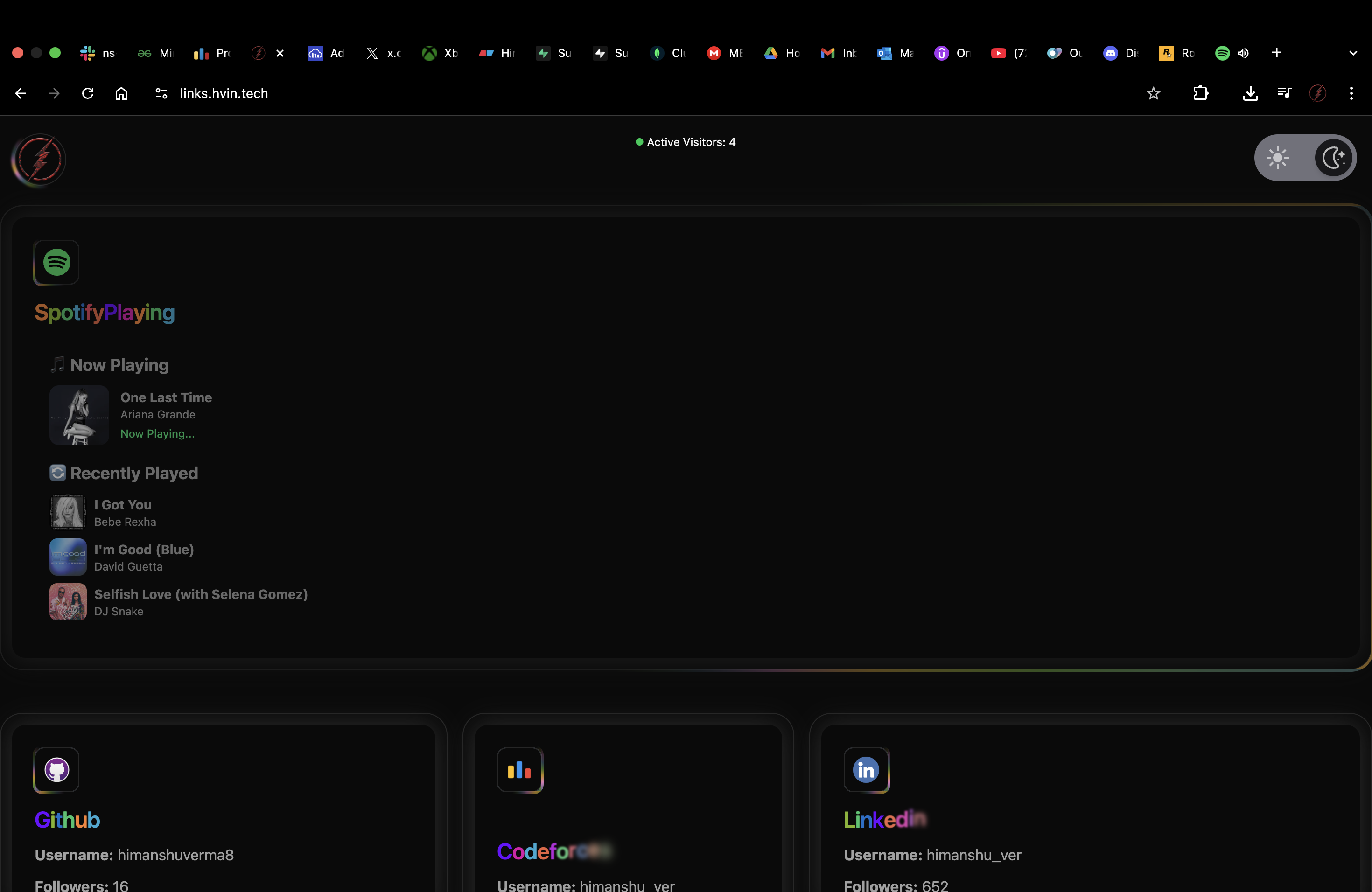Click the Recently Played refresh icon
Screen dimensions: 1372x892
[x=58, y=473]
